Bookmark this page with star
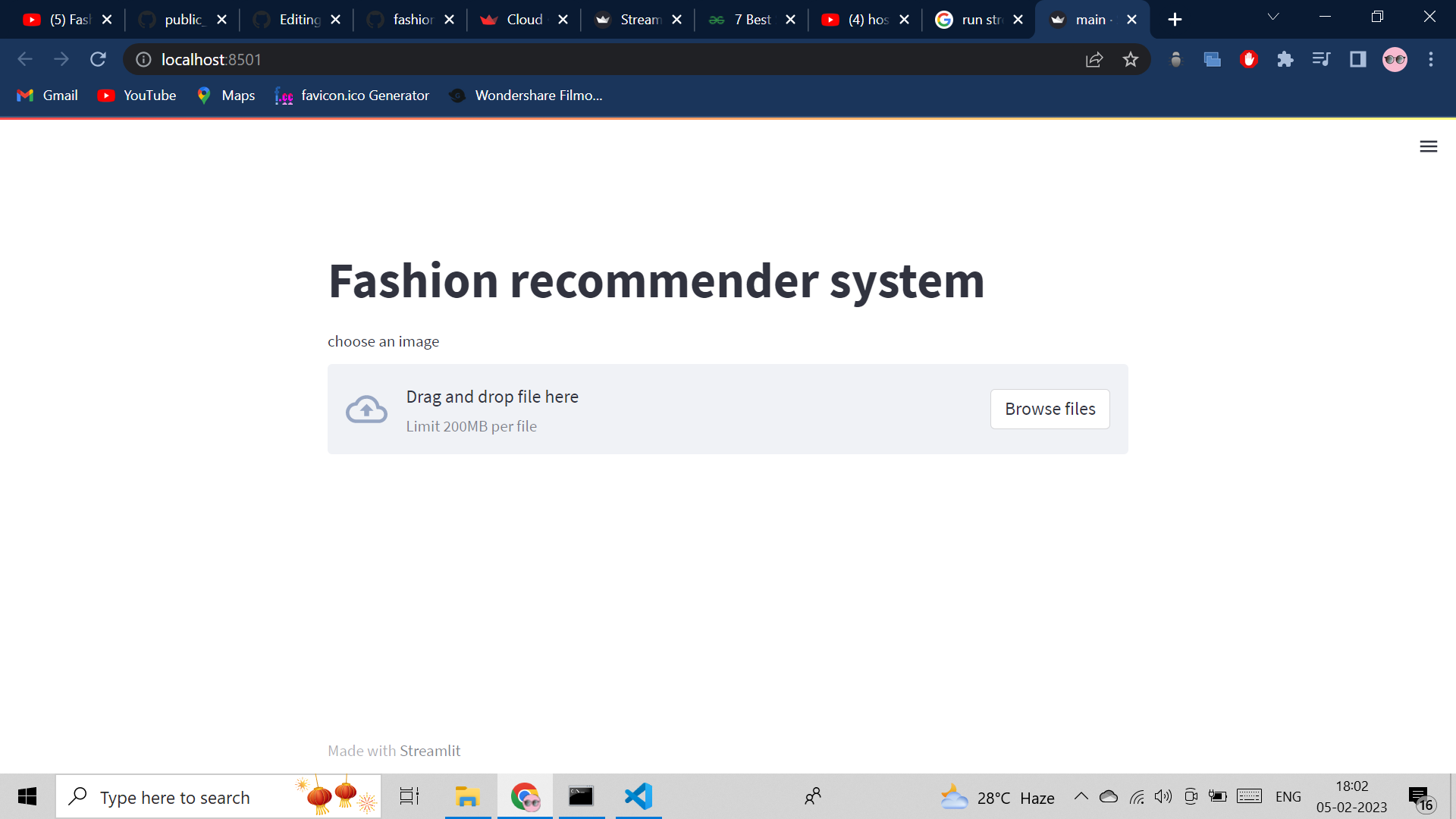This screenshot has height=819, width=1456. [x=1130, y=59]
